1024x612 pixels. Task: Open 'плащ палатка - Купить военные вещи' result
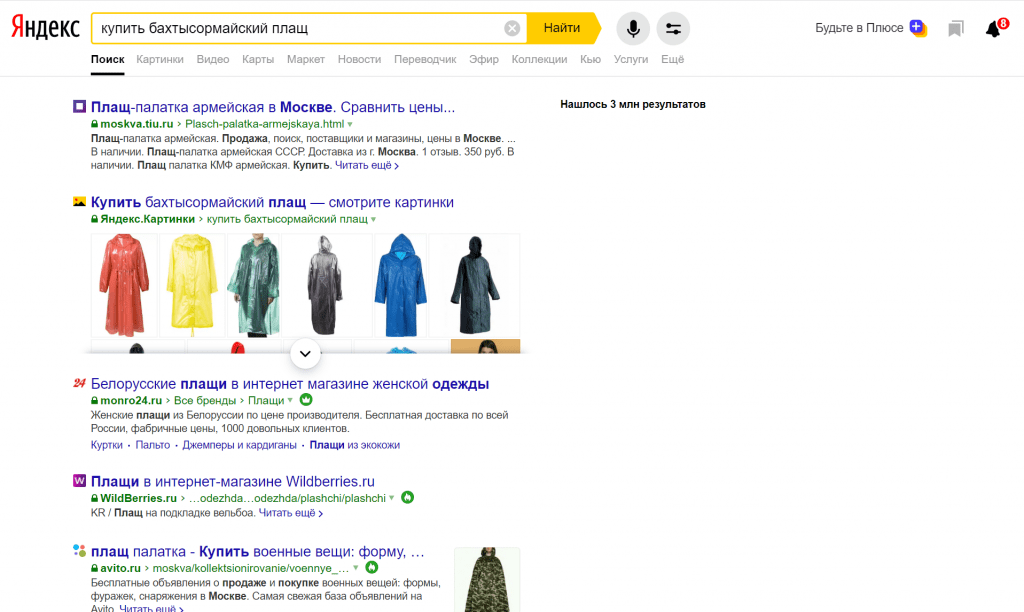coord(257,552)
